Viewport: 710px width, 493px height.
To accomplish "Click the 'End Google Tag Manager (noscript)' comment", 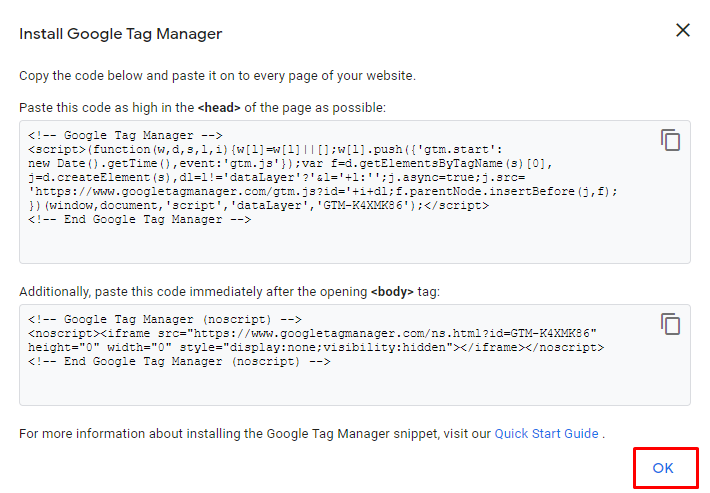I will (x=180, y=361).
